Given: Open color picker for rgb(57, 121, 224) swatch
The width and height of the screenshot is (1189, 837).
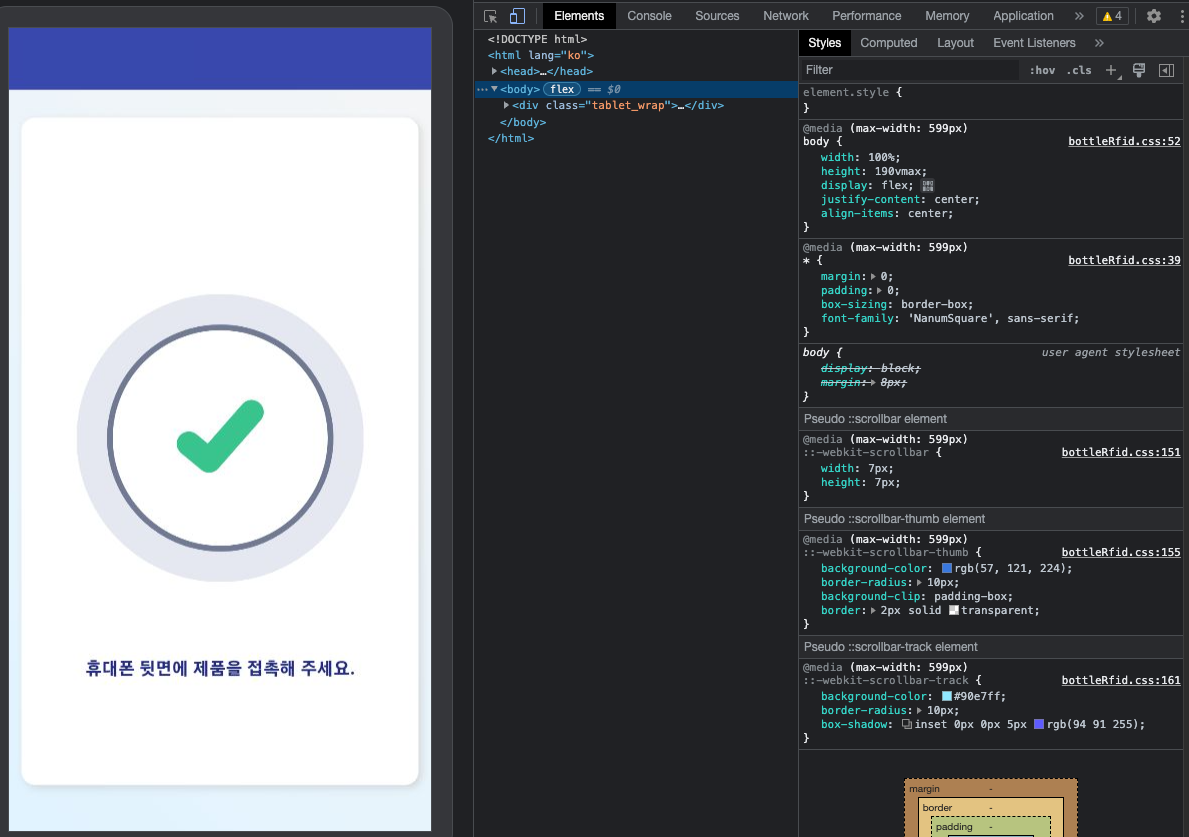Looking at the screenshot, I should pos(946,569).
